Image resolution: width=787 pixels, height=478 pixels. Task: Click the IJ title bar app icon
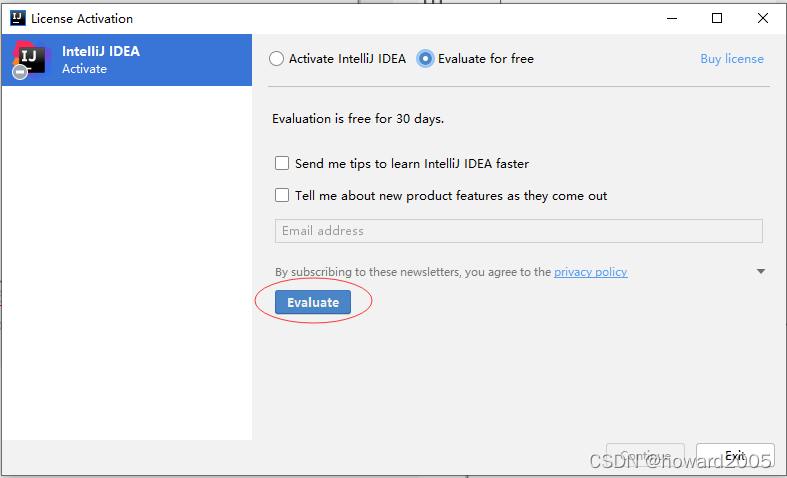pos(18,19)
